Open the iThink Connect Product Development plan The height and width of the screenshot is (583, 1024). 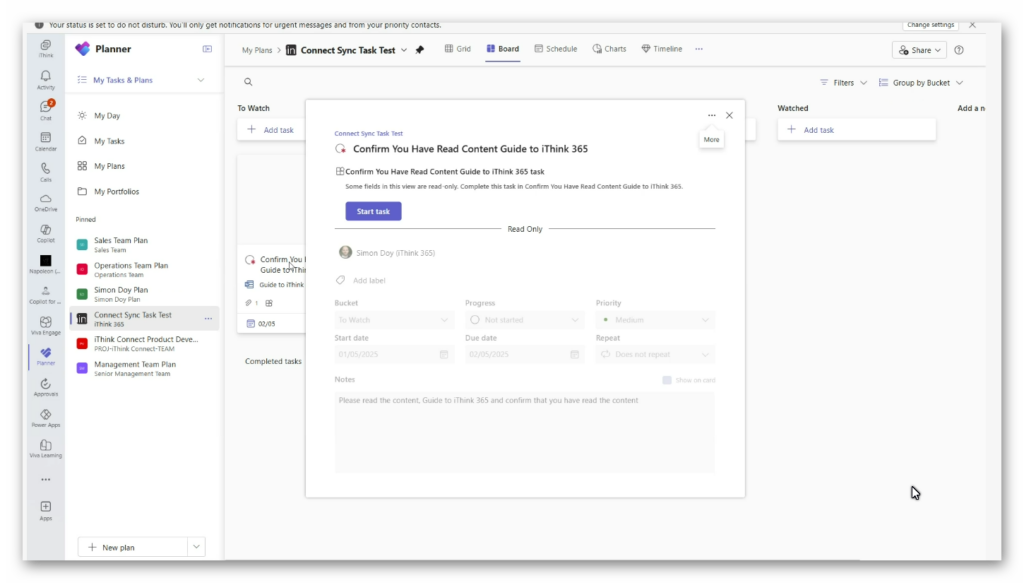(x=144, y=343)
